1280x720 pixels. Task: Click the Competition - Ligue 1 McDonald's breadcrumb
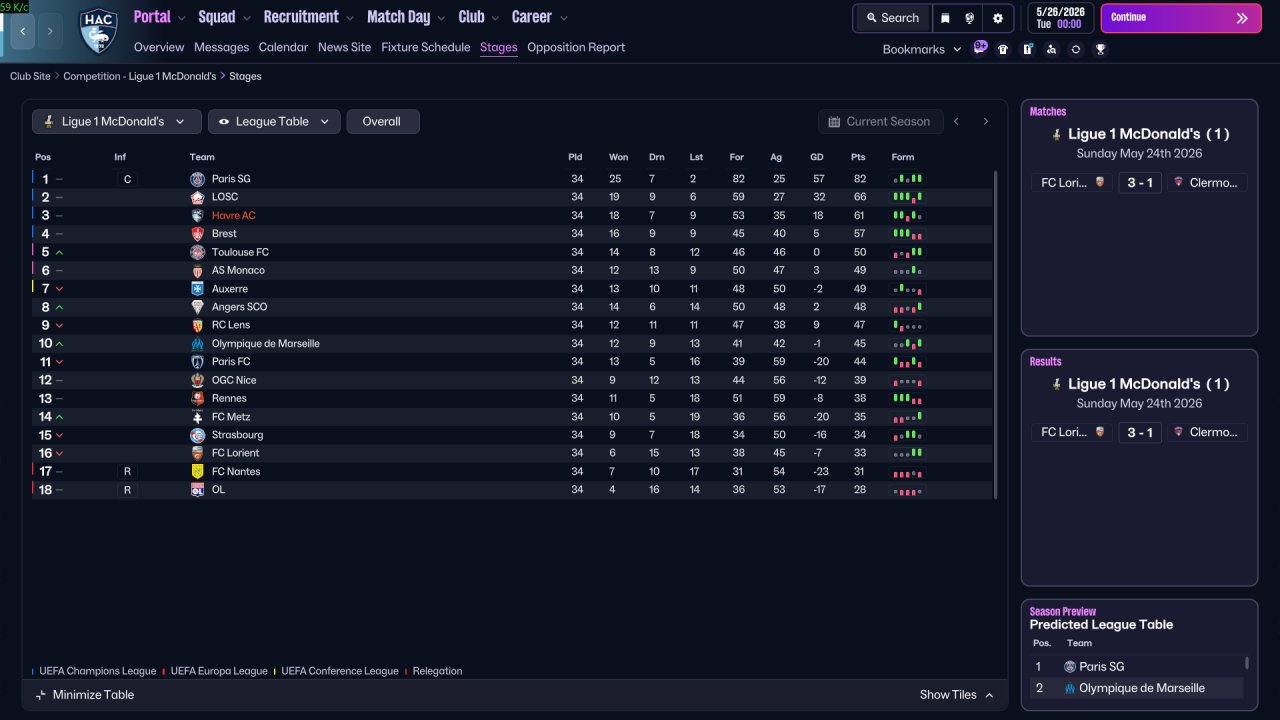coord(140,76)
